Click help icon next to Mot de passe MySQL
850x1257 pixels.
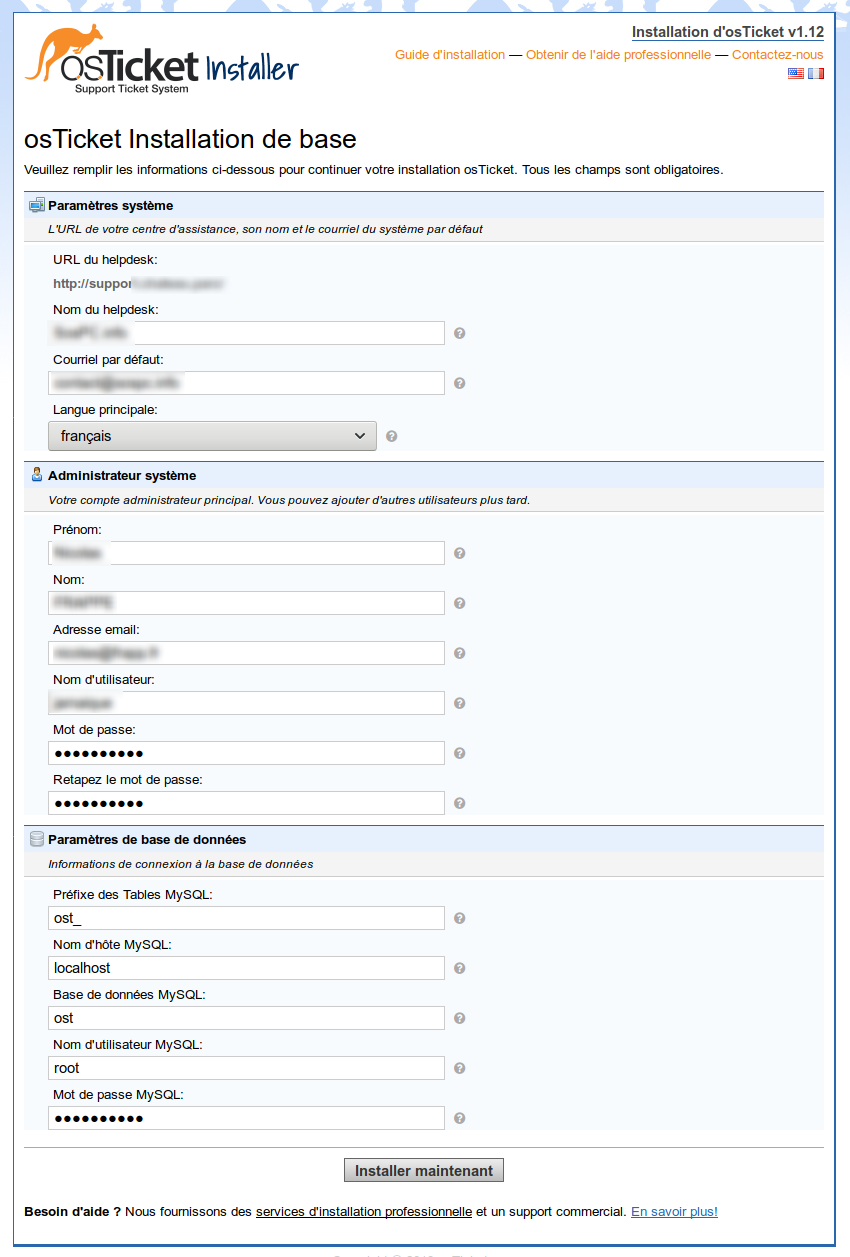click(x=460, y=1118)
